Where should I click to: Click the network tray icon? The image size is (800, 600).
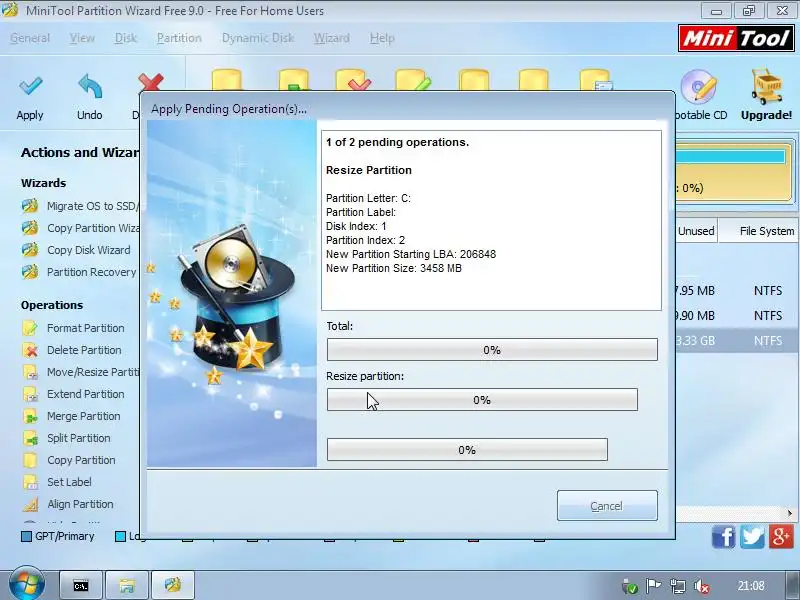678,587
